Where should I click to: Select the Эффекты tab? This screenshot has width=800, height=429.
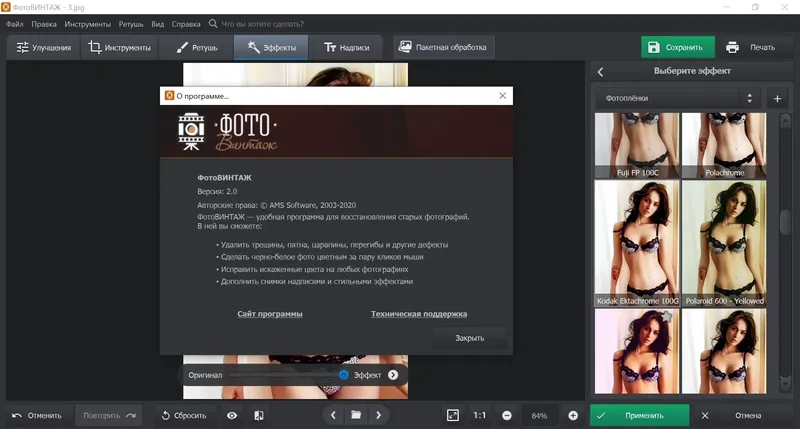click(x=271, y=47)
